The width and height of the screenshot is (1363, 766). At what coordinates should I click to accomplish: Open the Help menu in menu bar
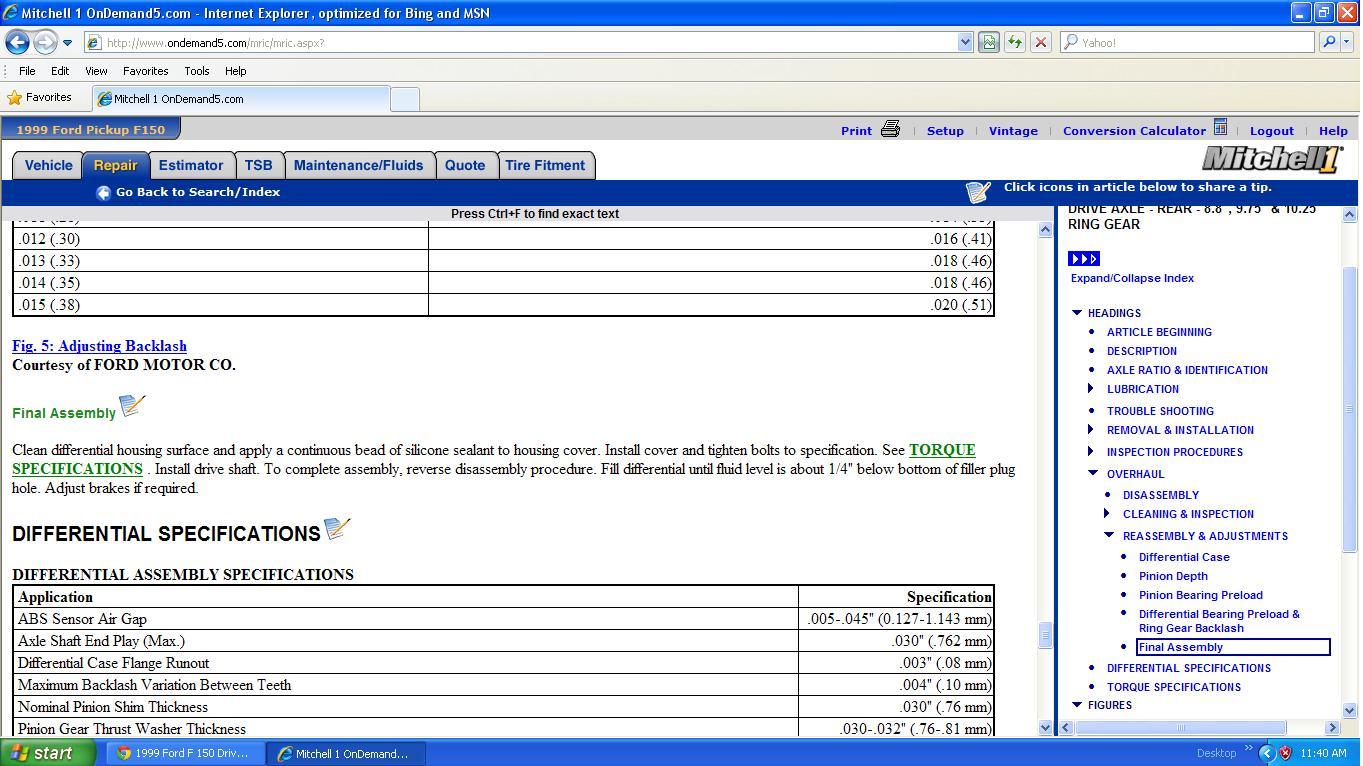[x=235, y=71]
